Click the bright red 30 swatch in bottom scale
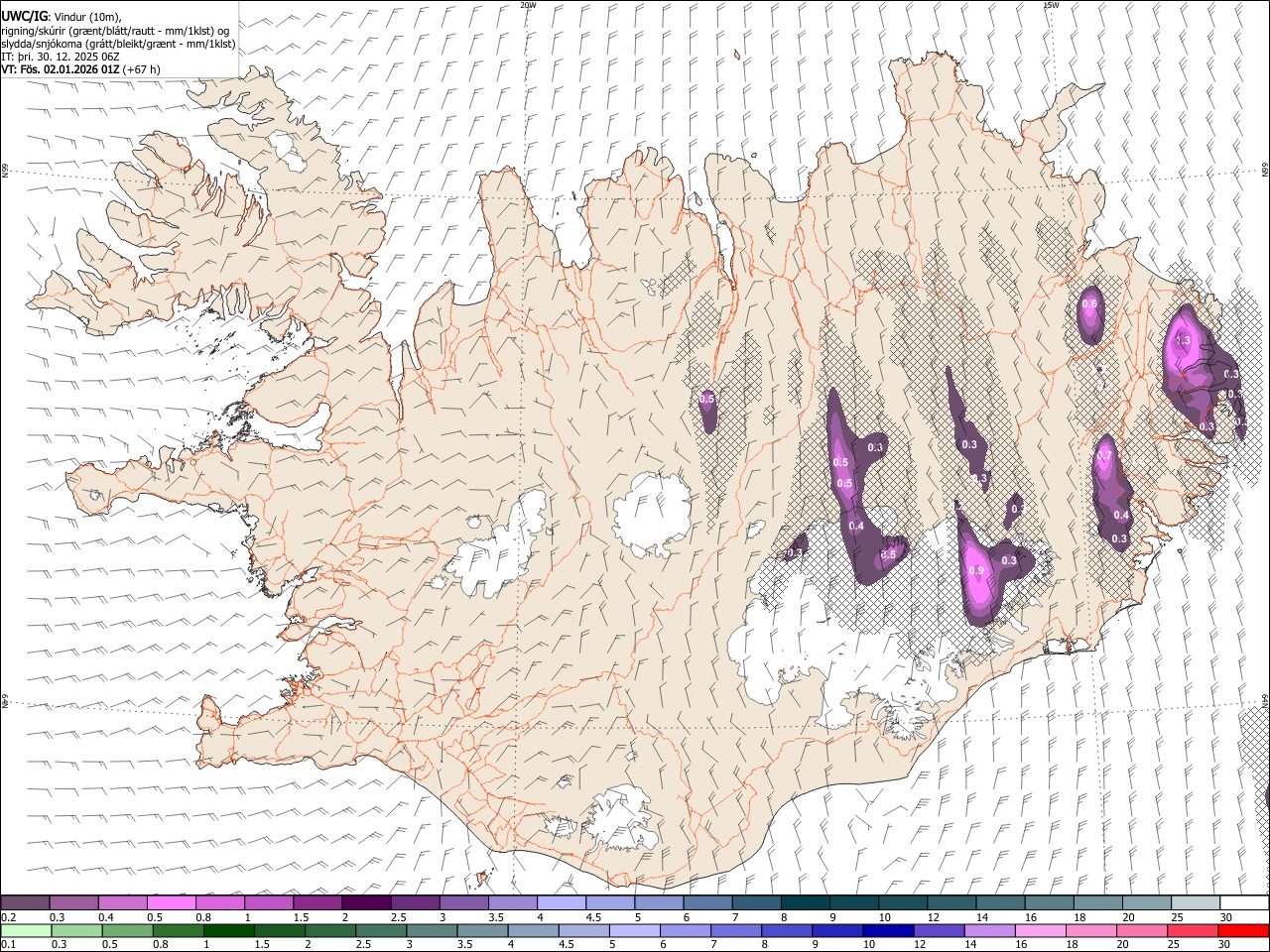 (x=1243, y=930)
